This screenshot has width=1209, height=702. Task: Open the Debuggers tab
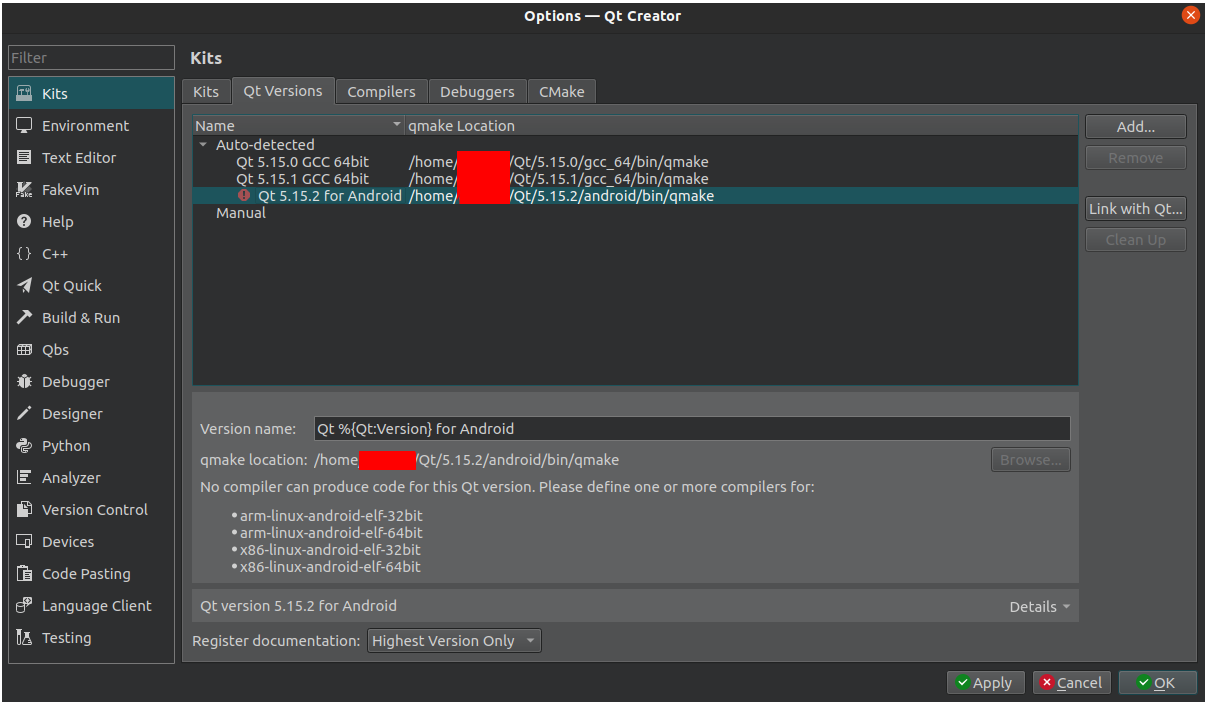[x=477, y=91]
